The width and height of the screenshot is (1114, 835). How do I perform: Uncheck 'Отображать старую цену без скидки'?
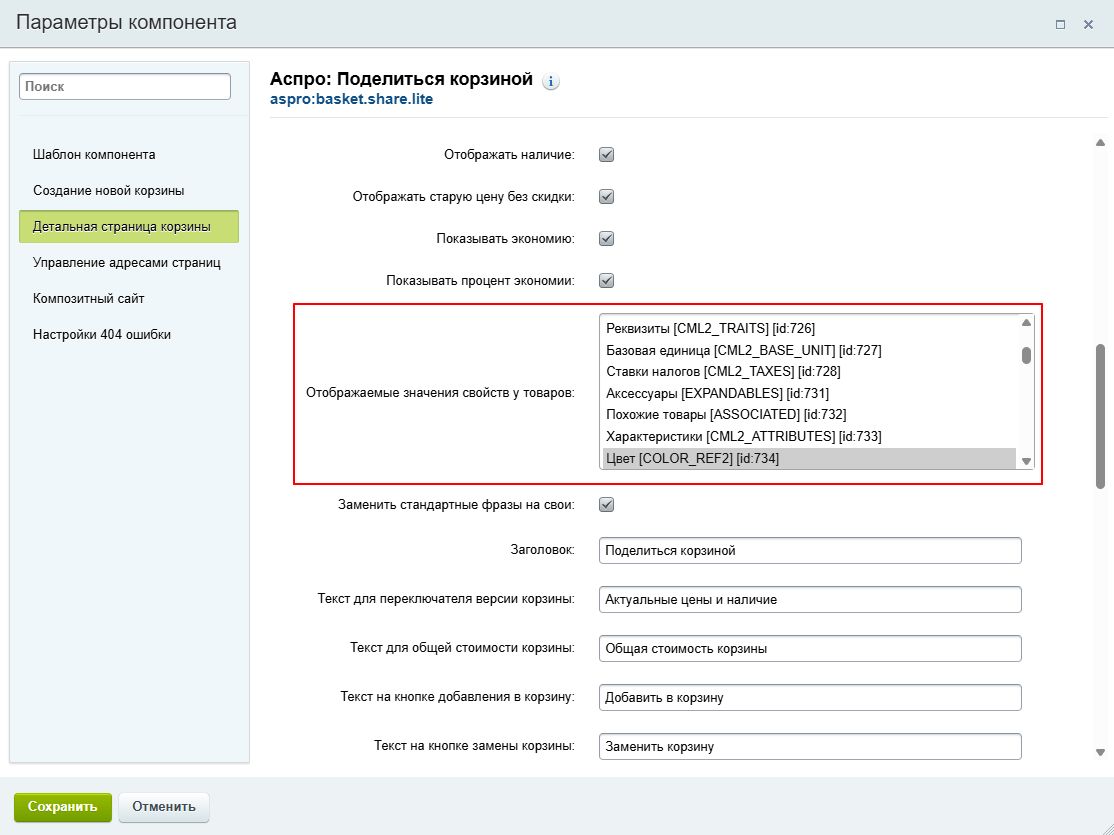(x=606, y=197)
